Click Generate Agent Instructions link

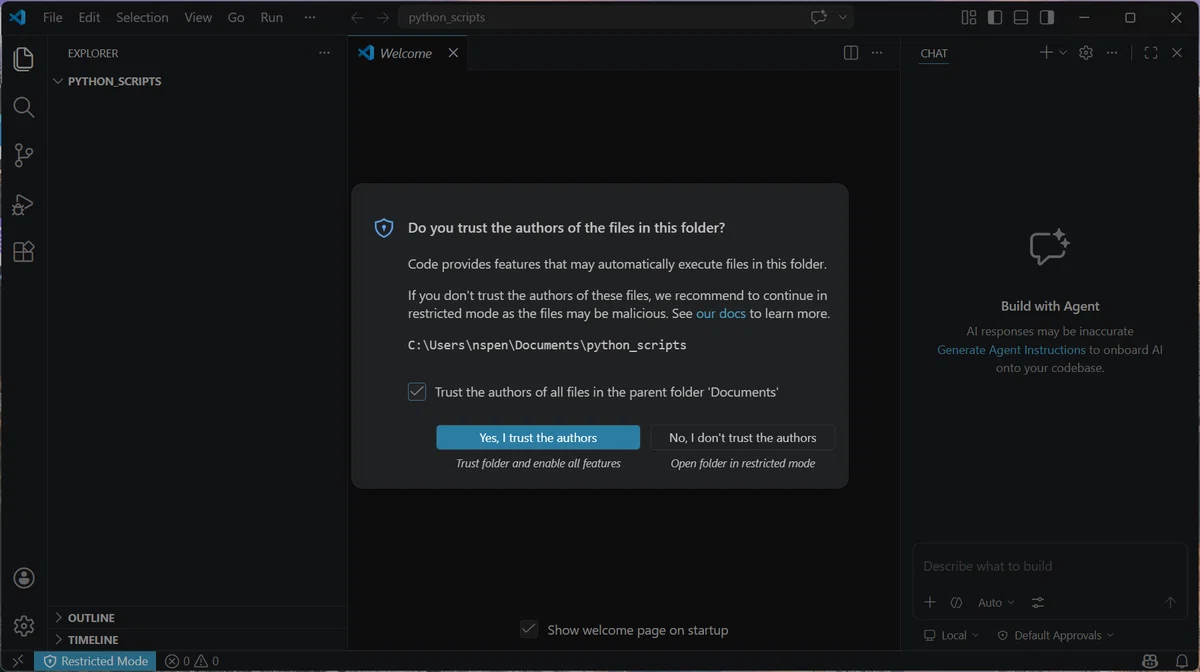point(1011,350)
